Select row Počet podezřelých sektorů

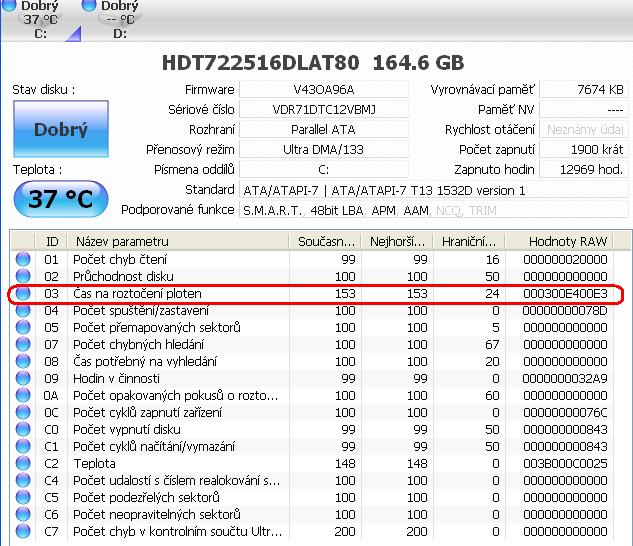click(x=312, y=497)
